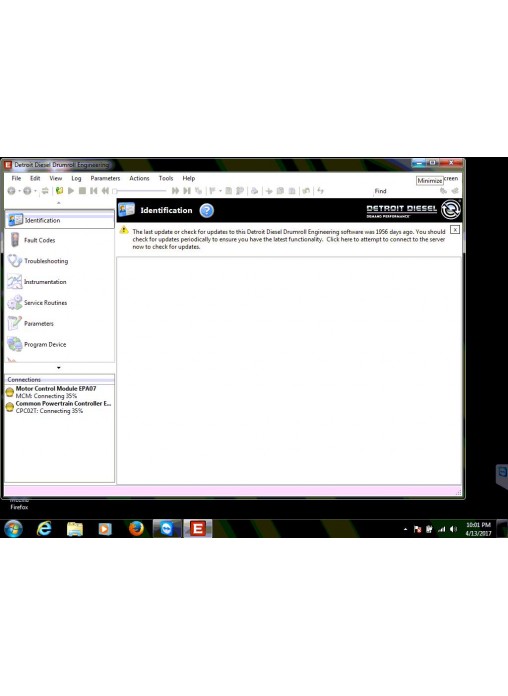Click the taskbar clock showing 10:01 PM
The image size is (508, 696).
click(x=478, y=529)
